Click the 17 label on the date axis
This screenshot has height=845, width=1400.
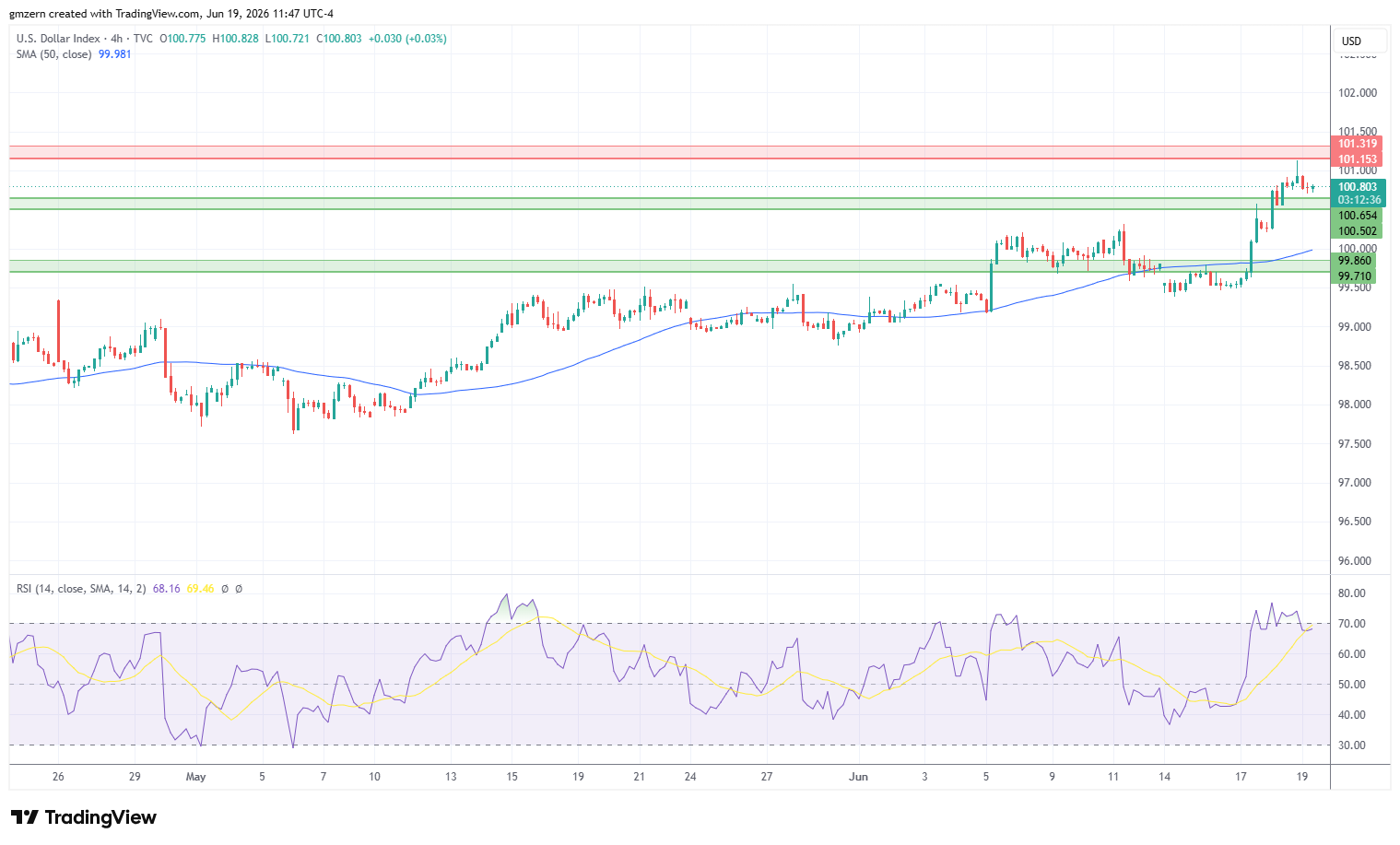coord(1241,777)
